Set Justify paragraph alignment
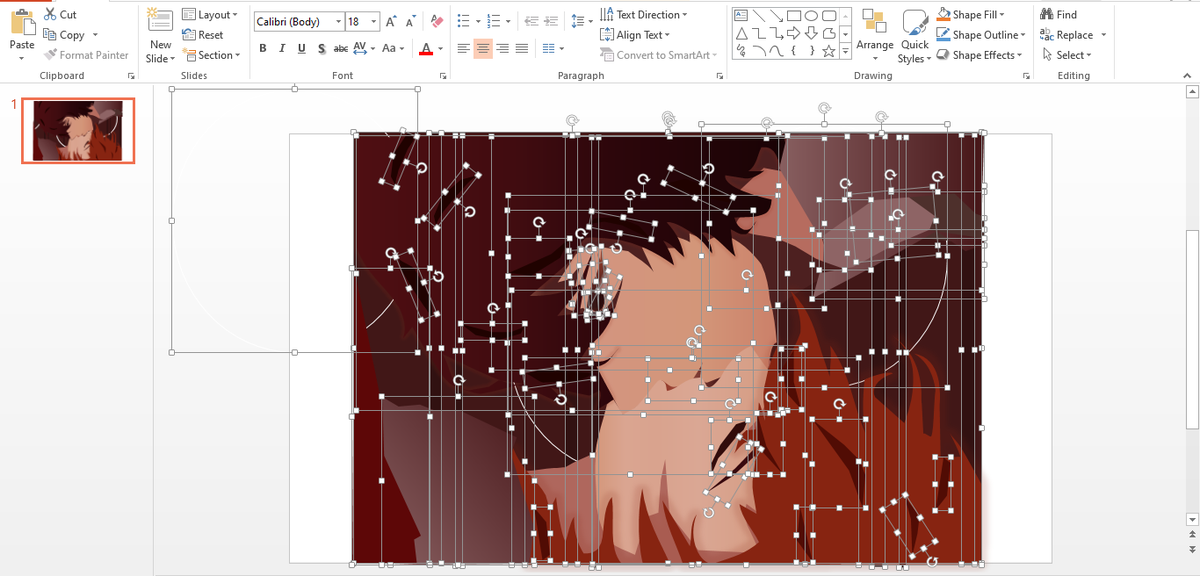 click(521, 49)
